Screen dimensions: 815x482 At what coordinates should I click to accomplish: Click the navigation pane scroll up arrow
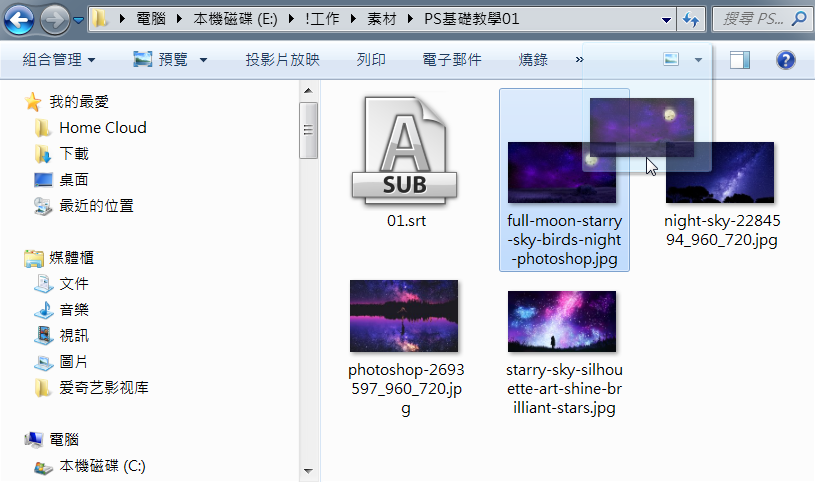point(308,91)
